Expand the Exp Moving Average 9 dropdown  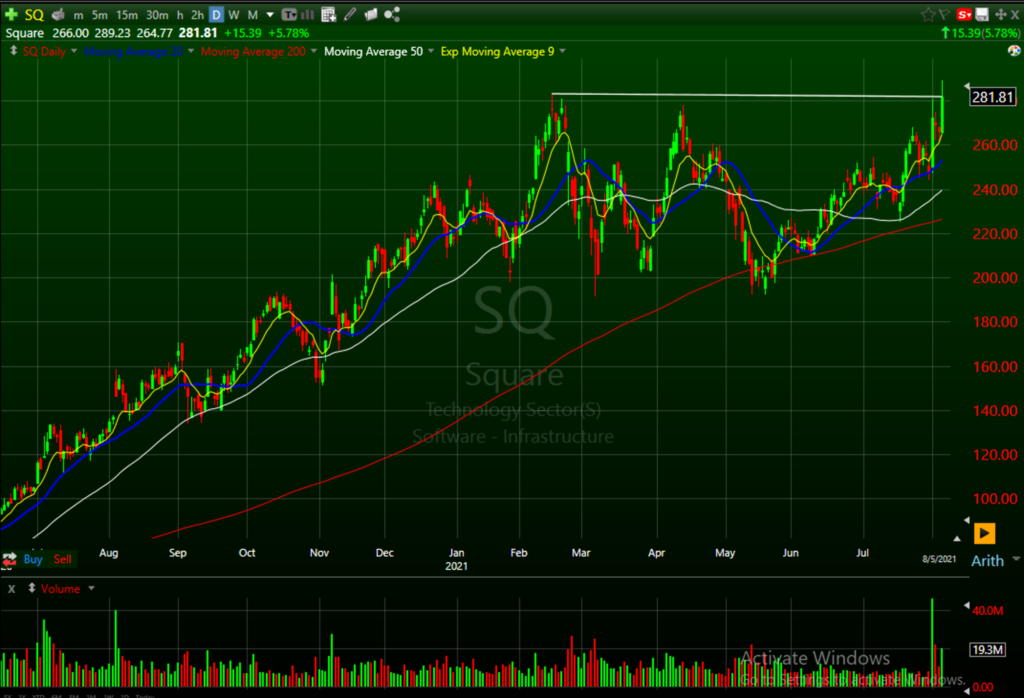pos(562,51)
